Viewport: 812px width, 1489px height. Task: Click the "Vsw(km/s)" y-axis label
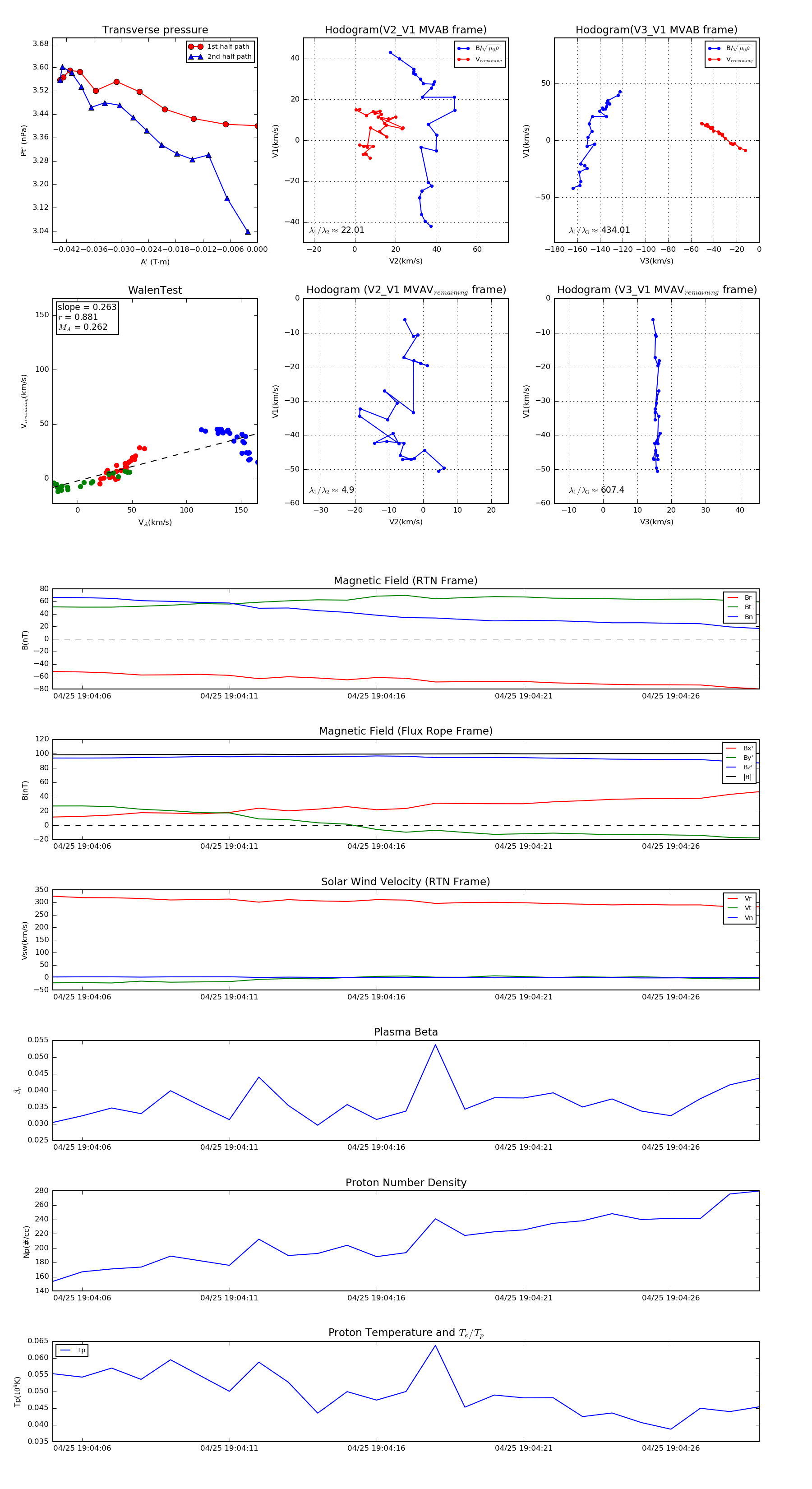point(24,940)
